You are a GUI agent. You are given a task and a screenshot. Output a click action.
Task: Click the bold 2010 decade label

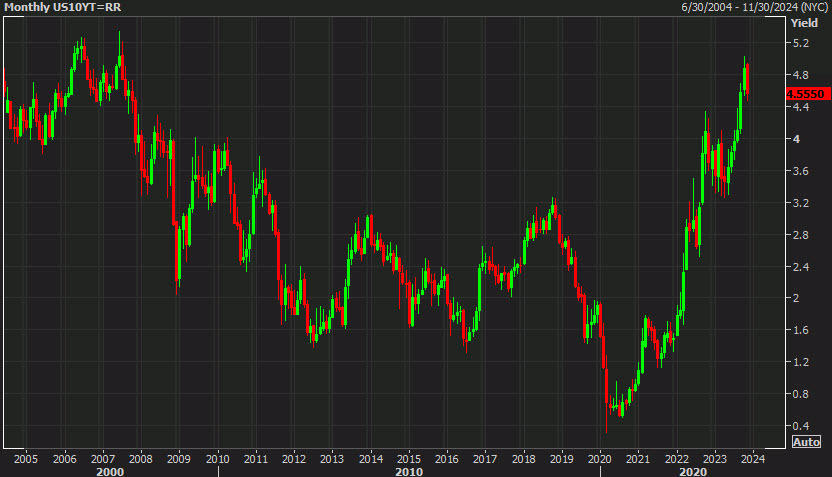click(x=409, y=472)
